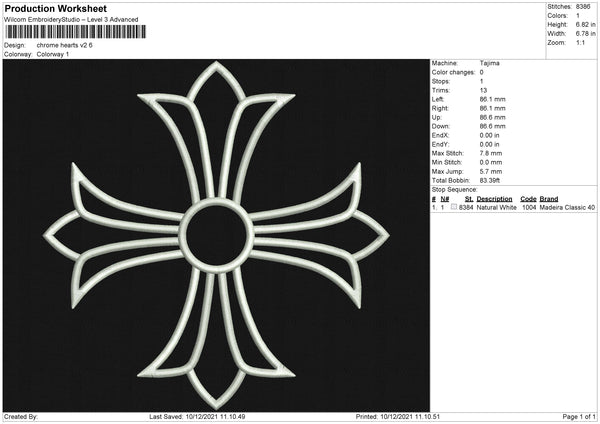This screenshot has width=600, height=424.
Task: Select the design name 'chrome hearts v2 6'
Action: point(65,45)
